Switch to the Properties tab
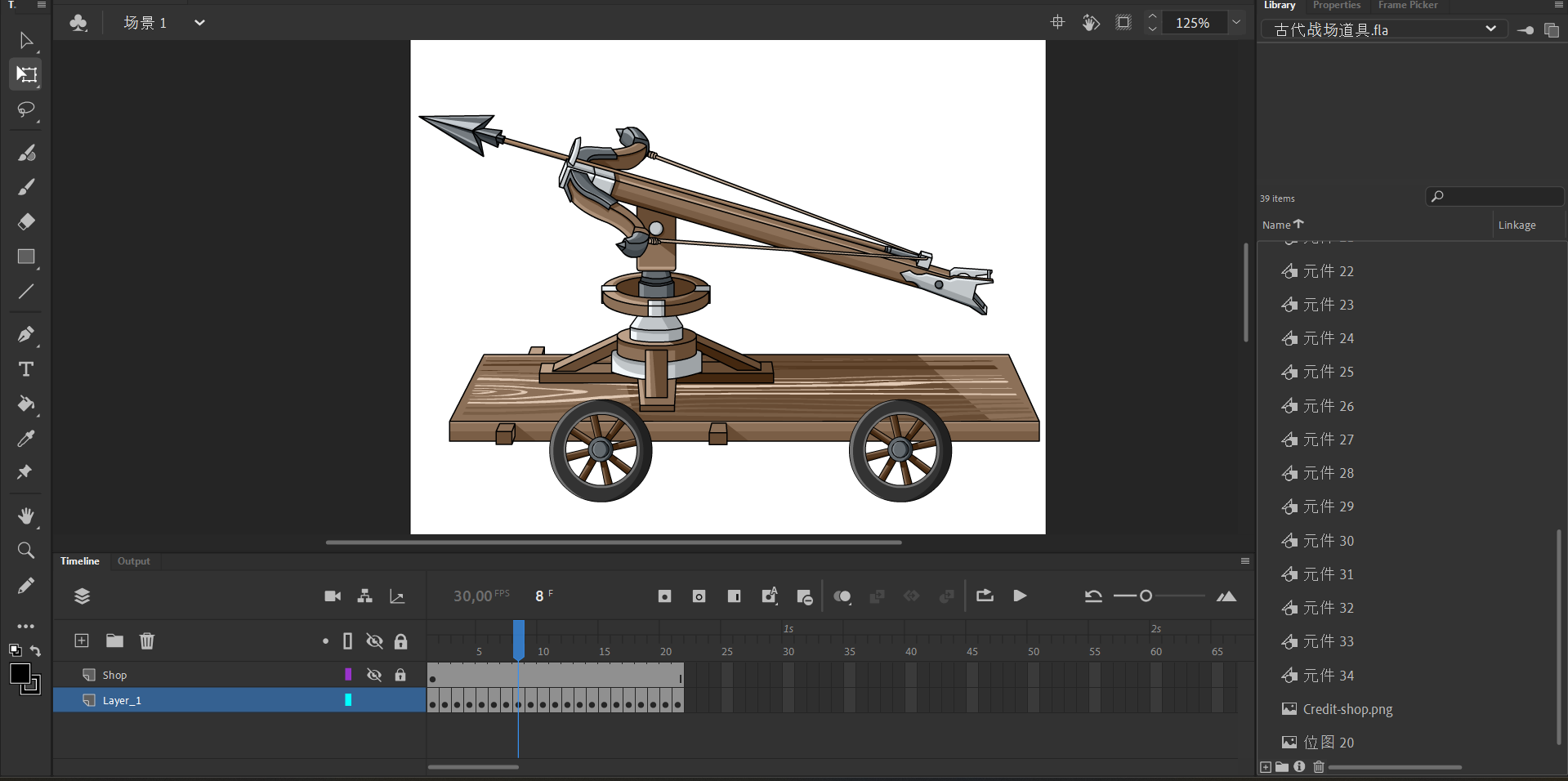This screenshot has width=1568, height=781. (x=1336, y=6)
